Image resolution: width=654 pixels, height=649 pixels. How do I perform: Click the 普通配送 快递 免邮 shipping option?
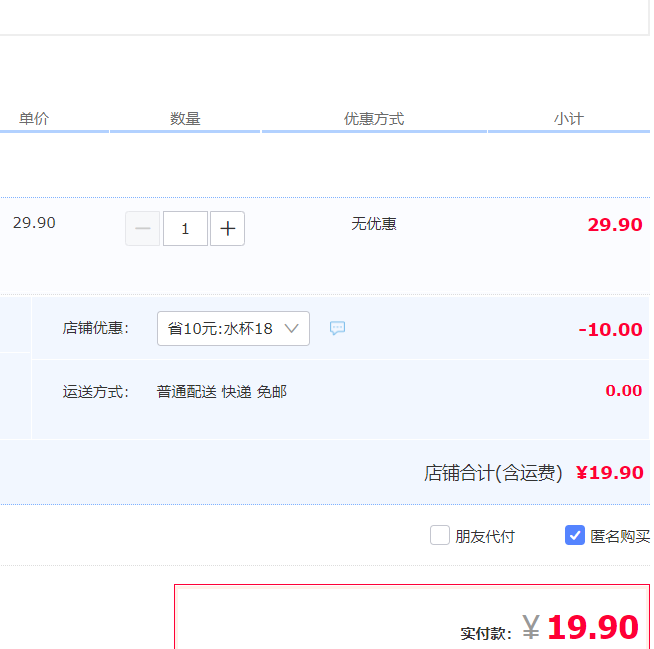[x=222, y=391]
